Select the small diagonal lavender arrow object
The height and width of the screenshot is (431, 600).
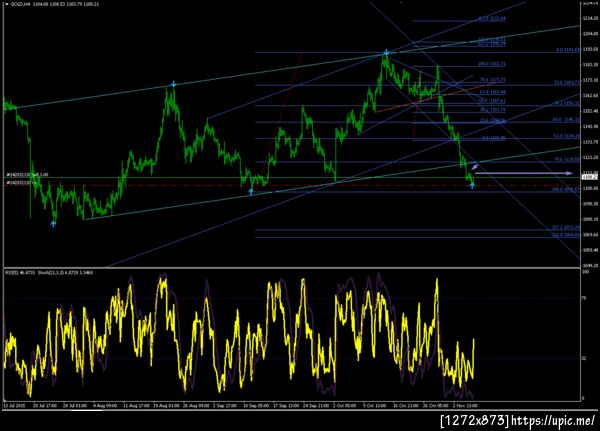pyautogui.click(x=474, y=167)
